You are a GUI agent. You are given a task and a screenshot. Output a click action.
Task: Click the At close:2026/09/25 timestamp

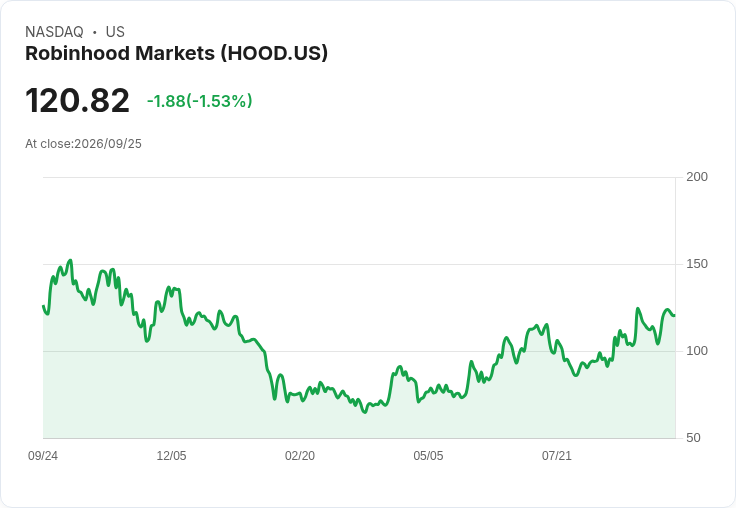pos(84,144)
